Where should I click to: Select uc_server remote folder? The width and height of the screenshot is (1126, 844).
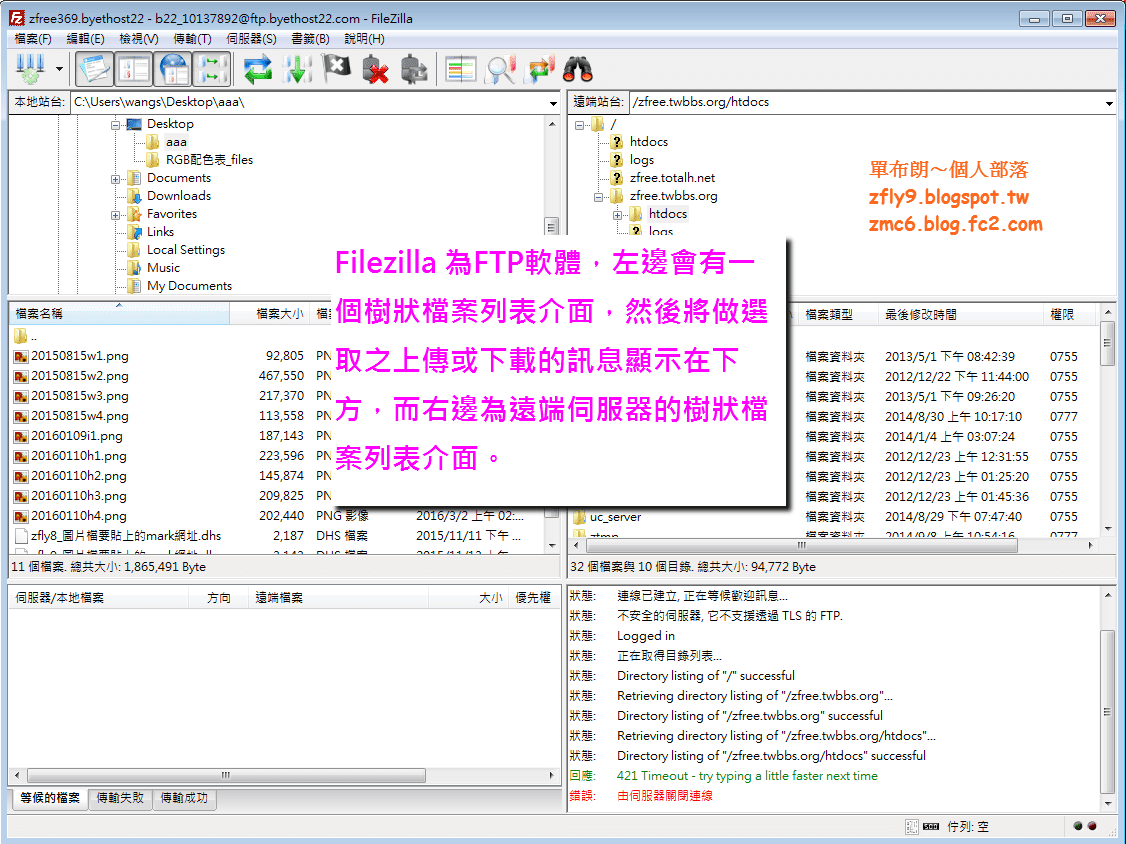[x=615, y=517]
